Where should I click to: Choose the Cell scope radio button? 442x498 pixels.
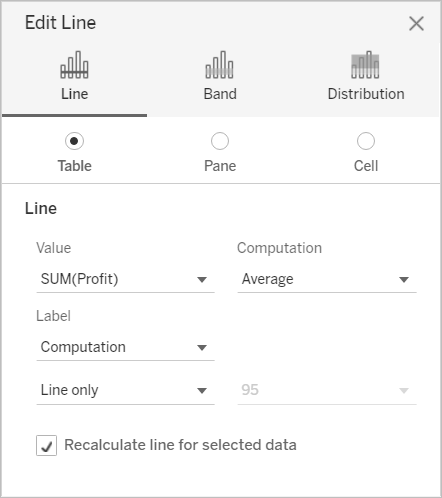click(x=366, y=141)
